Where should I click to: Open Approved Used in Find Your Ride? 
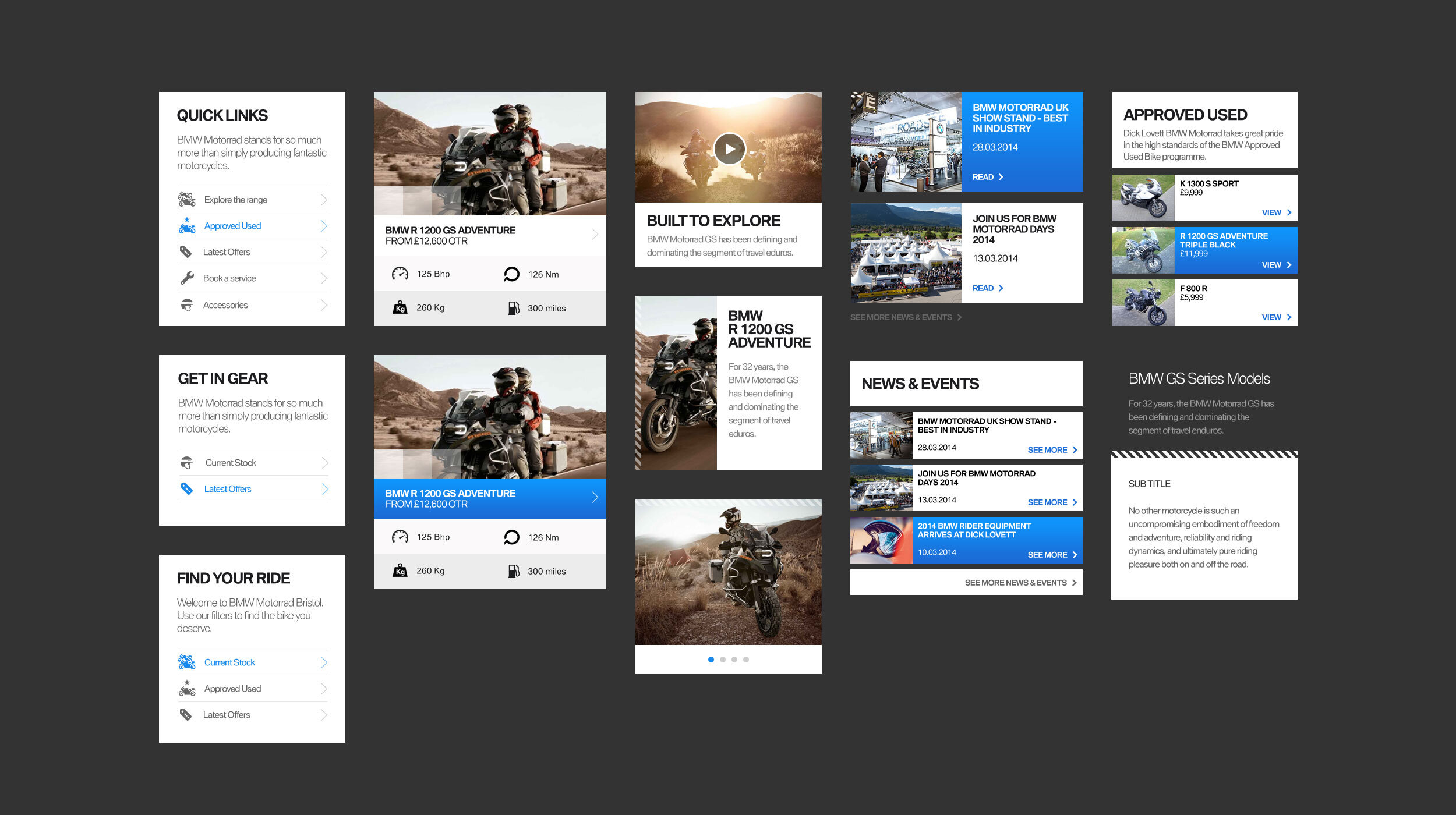tap(232, 689)
